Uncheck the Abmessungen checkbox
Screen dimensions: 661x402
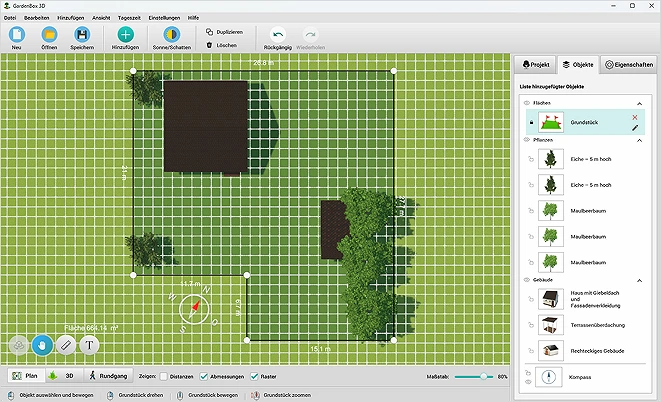tap(204, 376)
